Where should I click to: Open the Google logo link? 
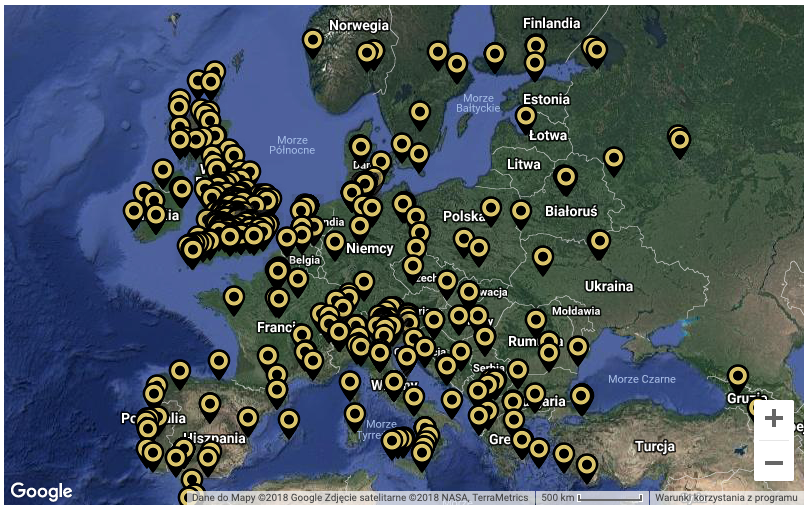pyautogui.click(x=41, y=491)
